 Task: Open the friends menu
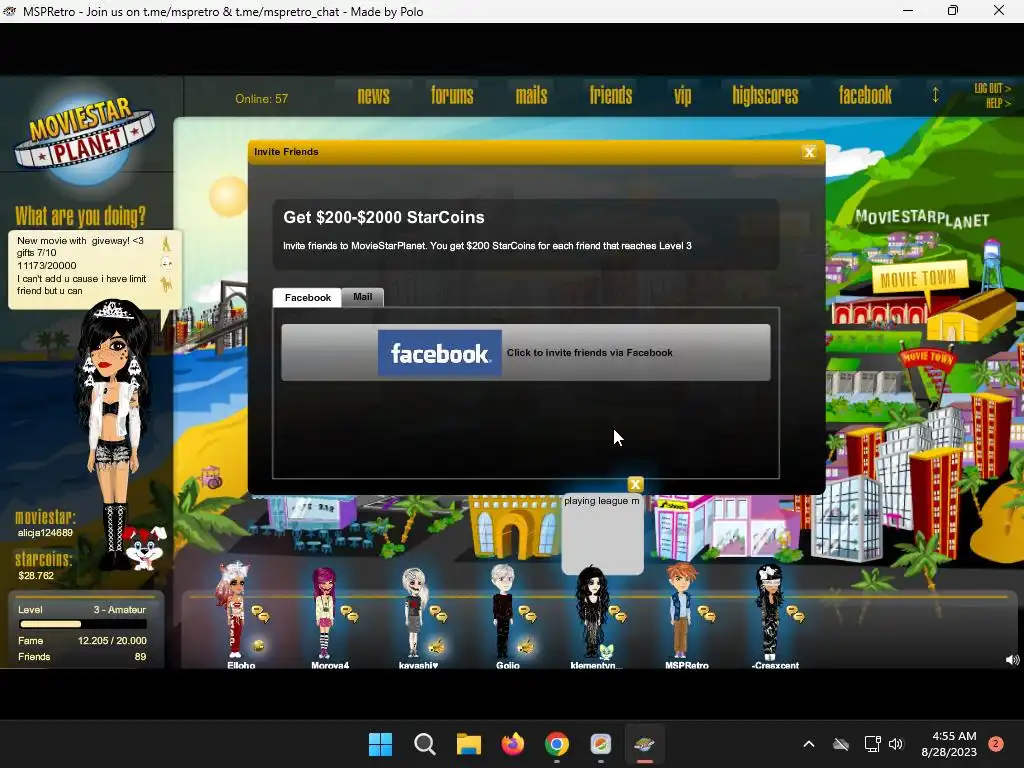(x=611, y=96)
